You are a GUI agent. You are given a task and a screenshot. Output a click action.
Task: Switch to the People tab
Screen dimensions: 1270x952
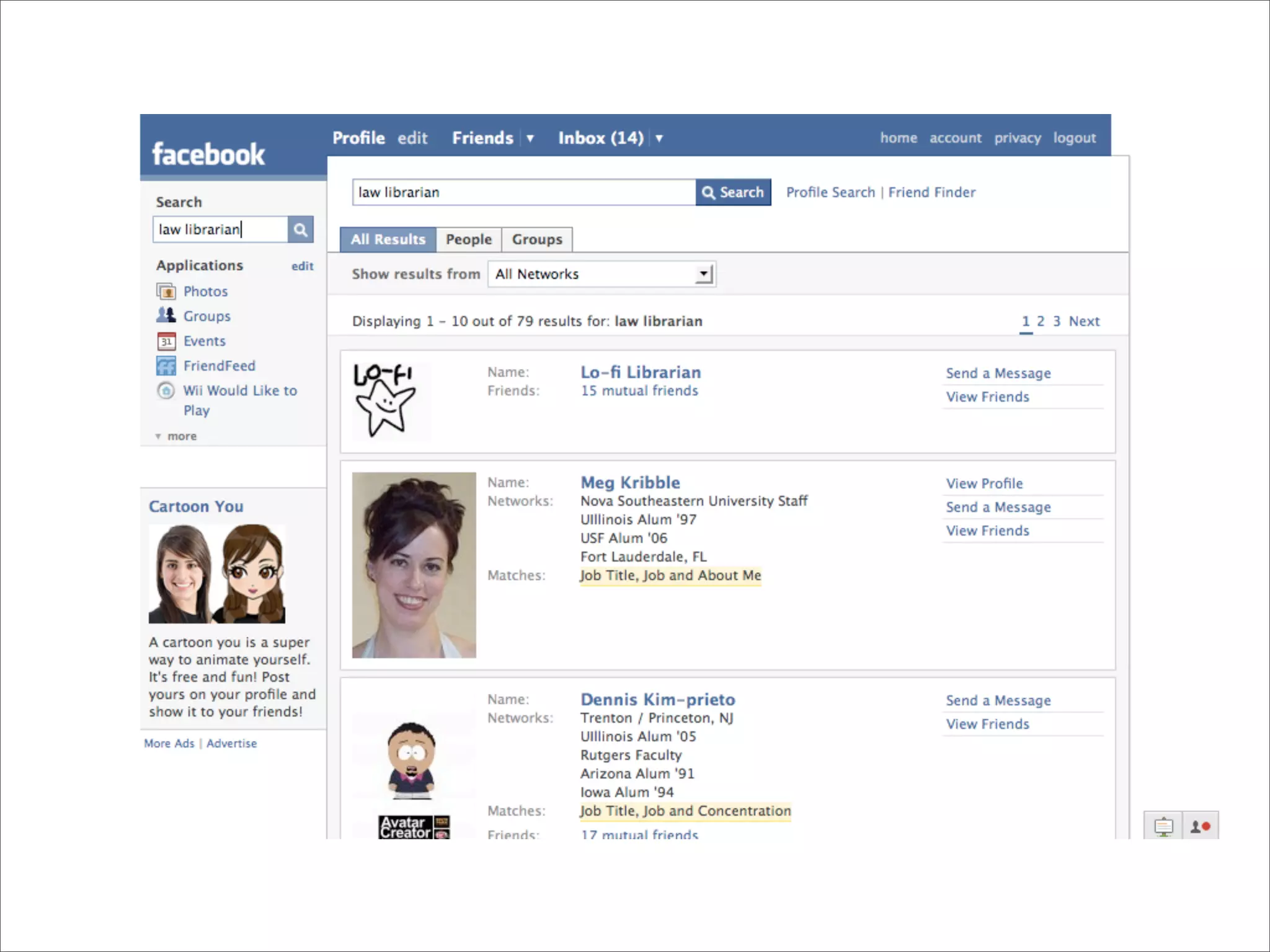click(468, 240)
